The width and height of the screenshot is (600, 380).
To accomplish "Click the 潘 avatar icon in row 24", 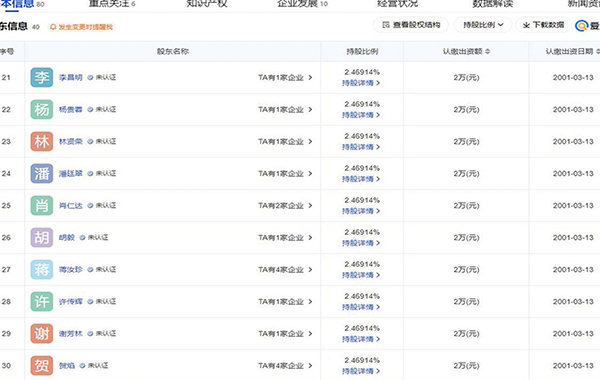I will [42, 173].
